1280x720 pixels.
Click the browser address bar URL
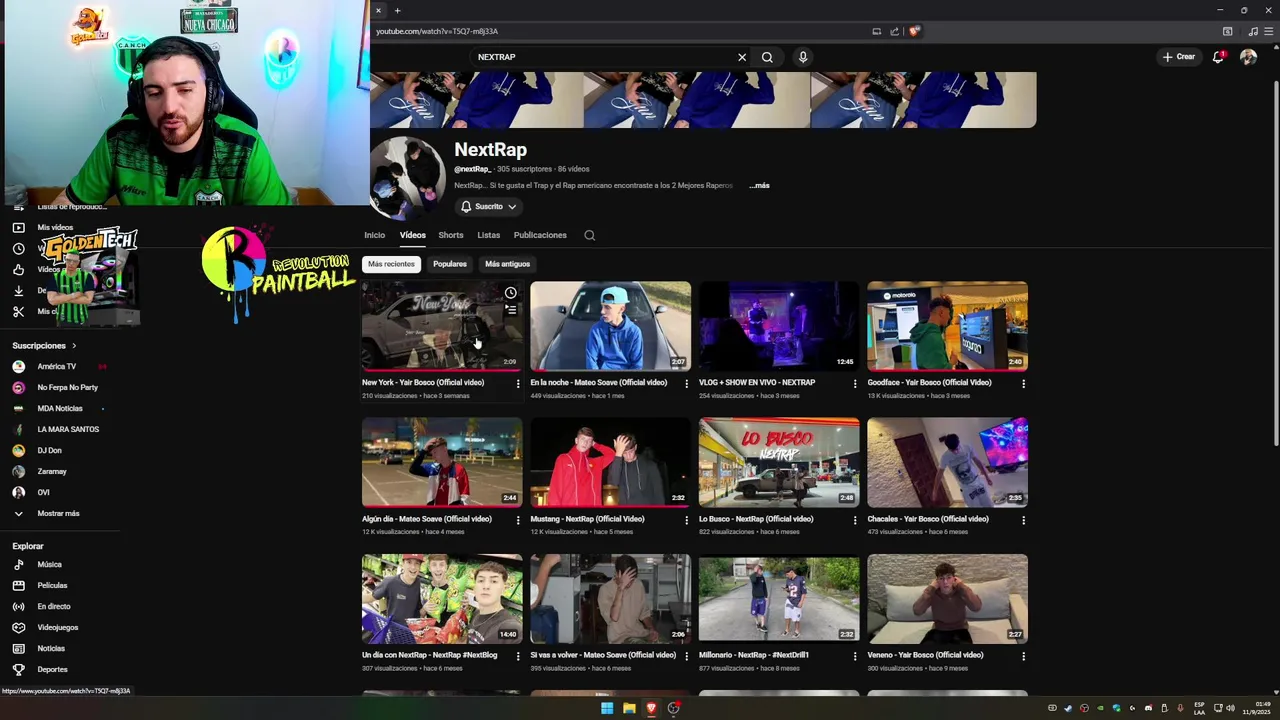(x=437, y=31)
